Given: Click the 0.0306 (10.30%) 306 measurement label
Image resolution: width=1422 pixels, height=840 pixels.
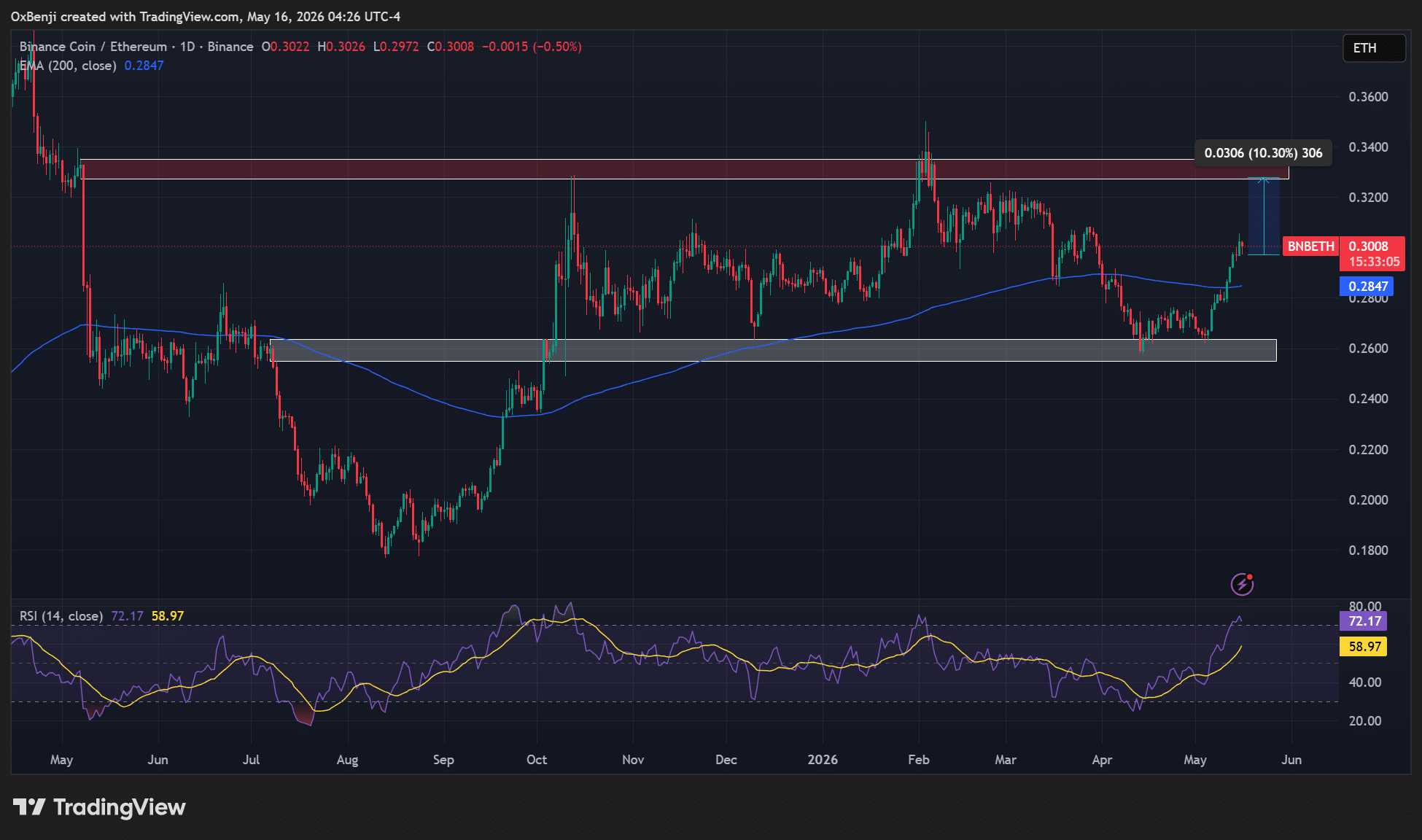Looking at the screenshot, I should tap(1263, 153).
